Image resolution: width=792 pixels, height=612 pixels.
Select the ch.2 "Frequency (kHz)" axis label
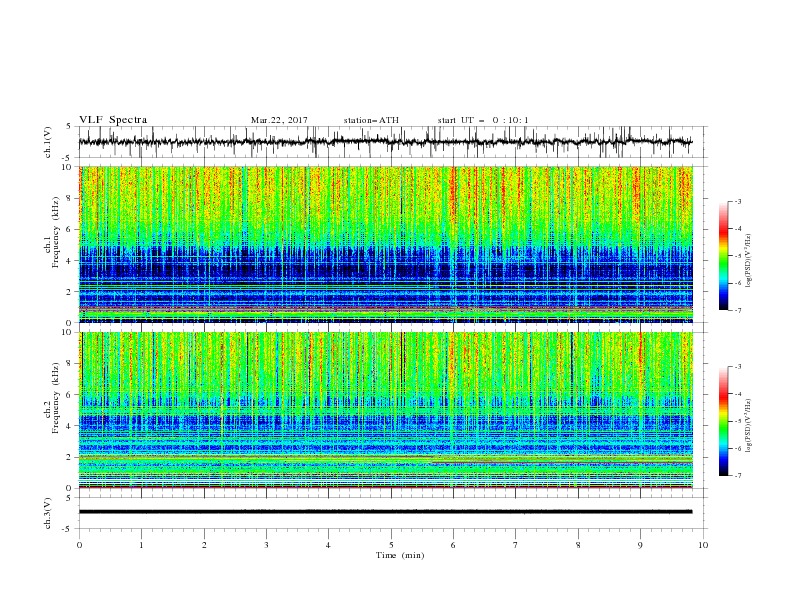tap(55, 397)
